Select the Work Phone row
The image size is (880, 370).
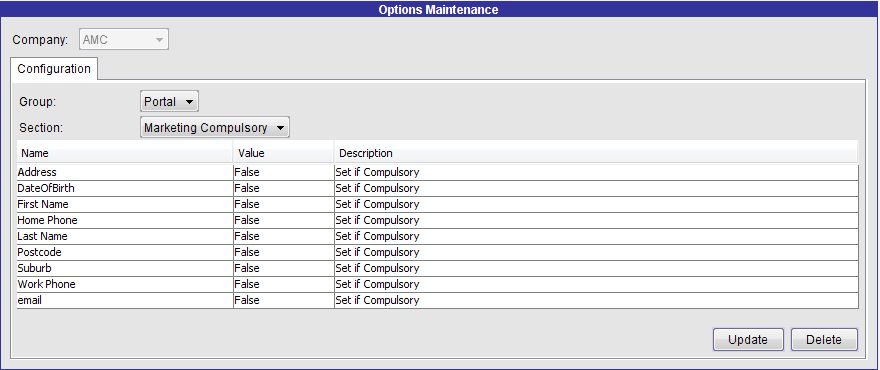[x=437, y=284]
